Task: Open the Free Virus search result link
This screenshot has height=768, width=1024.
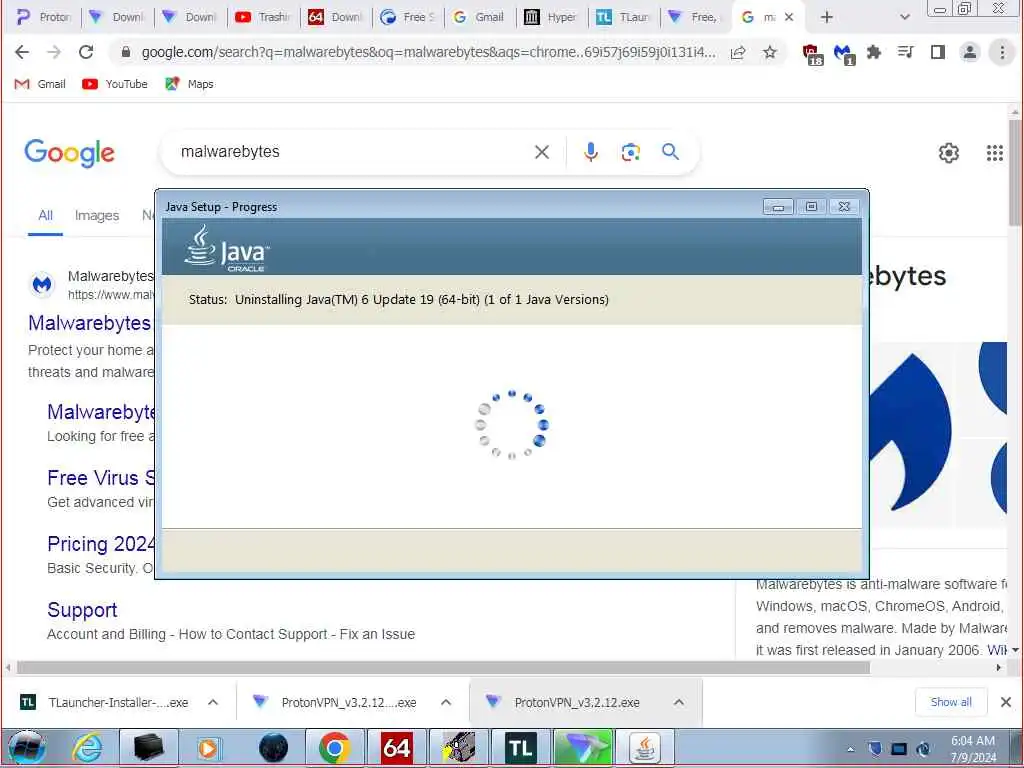Action: click(x=101, y=478)
